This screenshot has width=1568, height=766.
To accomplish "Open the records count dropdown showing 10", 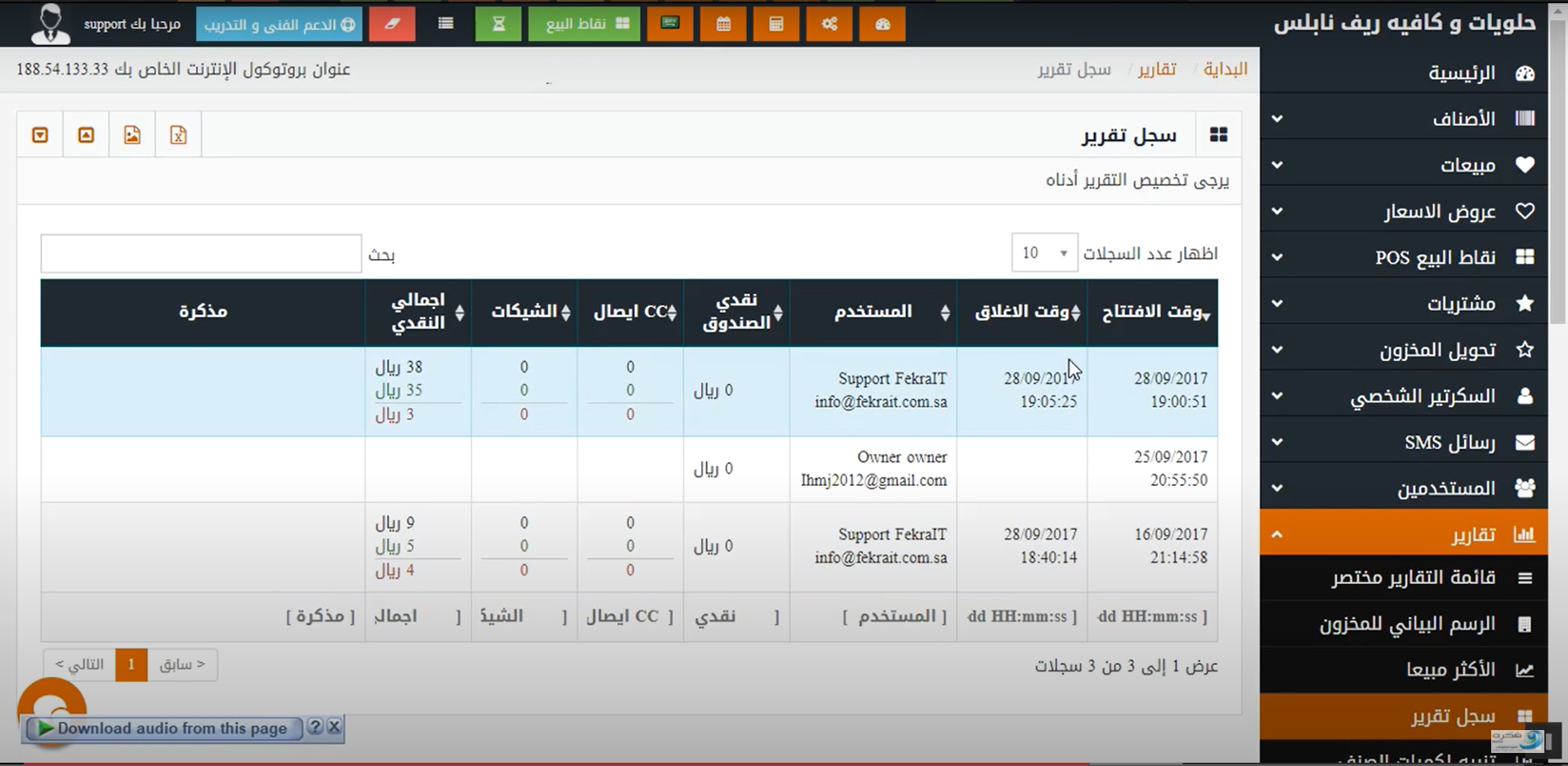I will [x=1044, y=253].
